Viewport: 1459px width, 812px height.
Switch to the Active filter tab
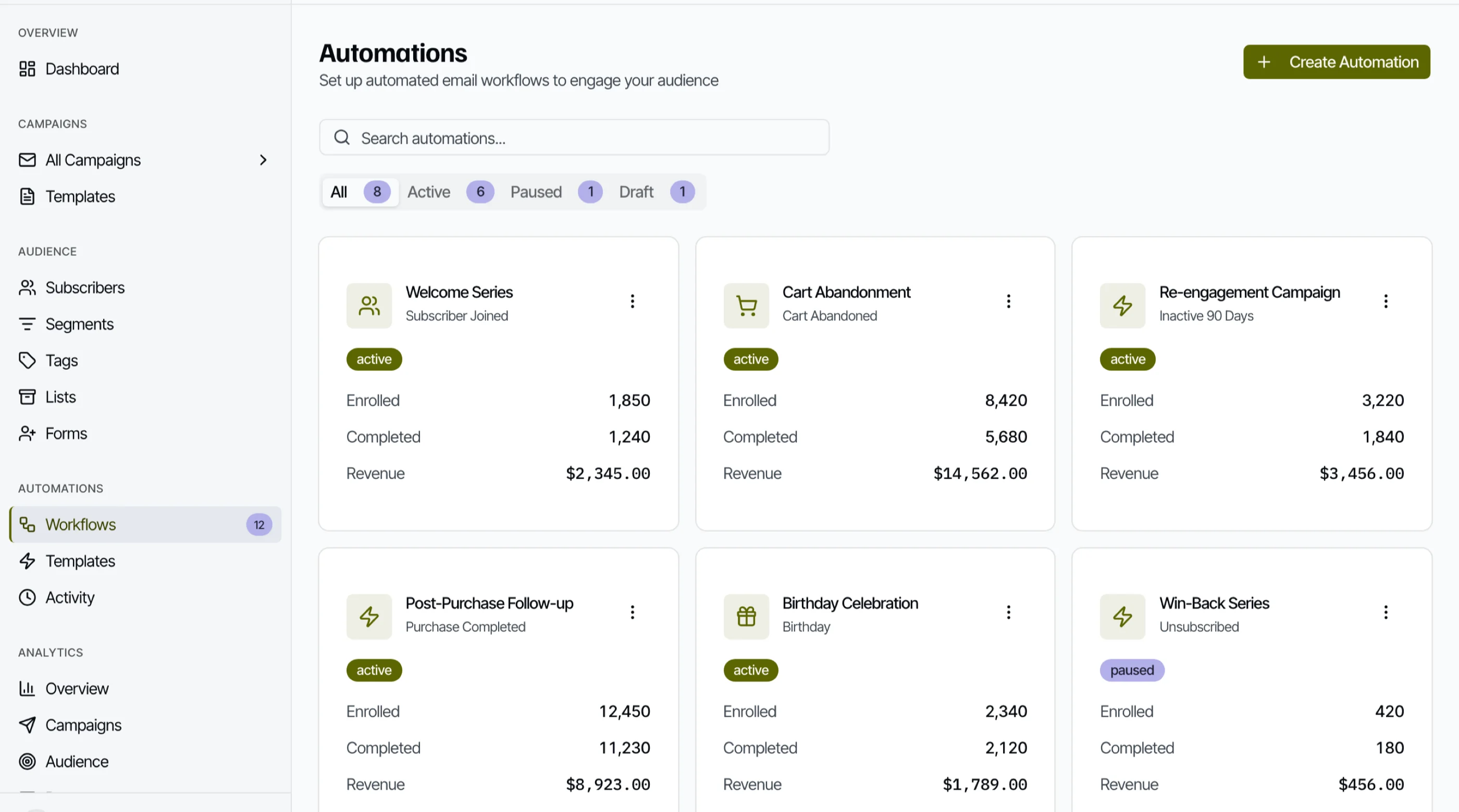(450, 192)
